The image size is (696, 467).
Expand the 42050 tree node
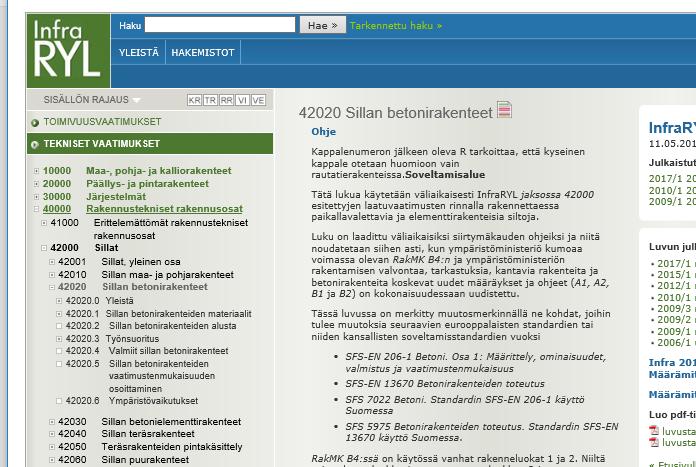pos(52,447)
